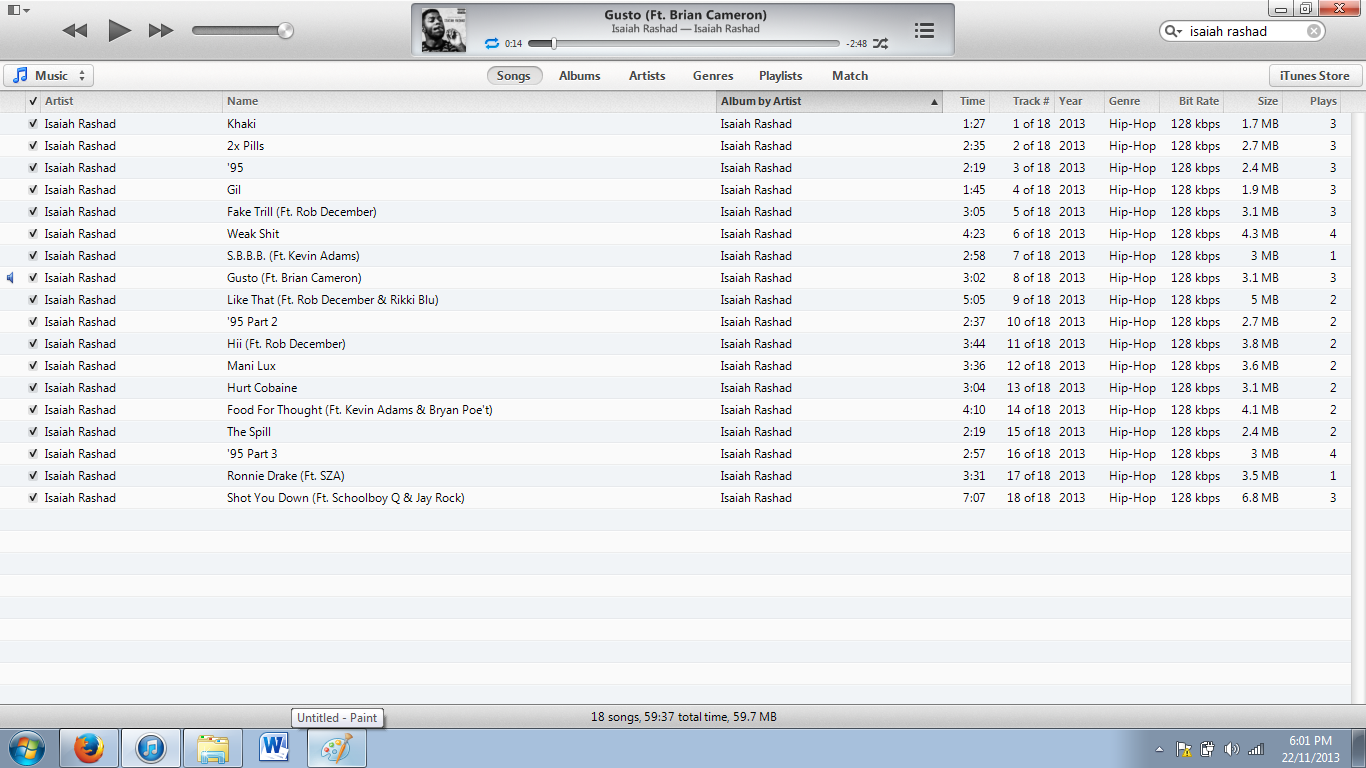This screenshot has width=1366, height=768.
Task: Sort by the Time column header
Action: [966, 101]
